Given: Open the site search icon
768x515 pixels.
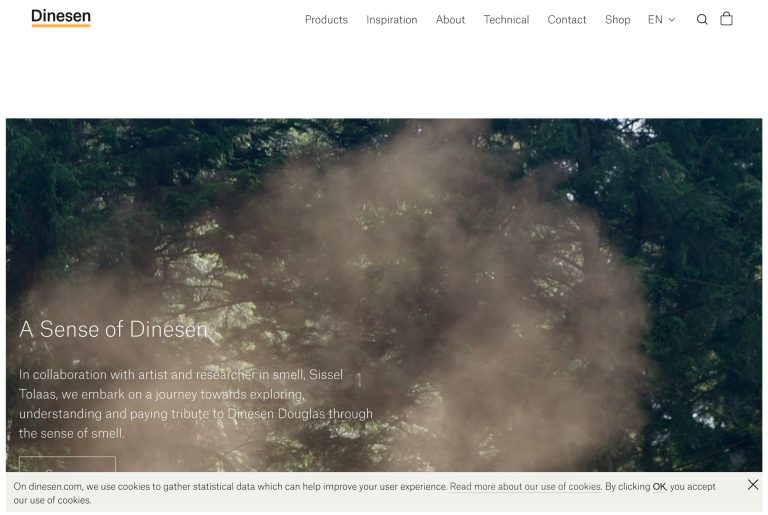Looking at the screenshot, I should click(x=702, y=20).
